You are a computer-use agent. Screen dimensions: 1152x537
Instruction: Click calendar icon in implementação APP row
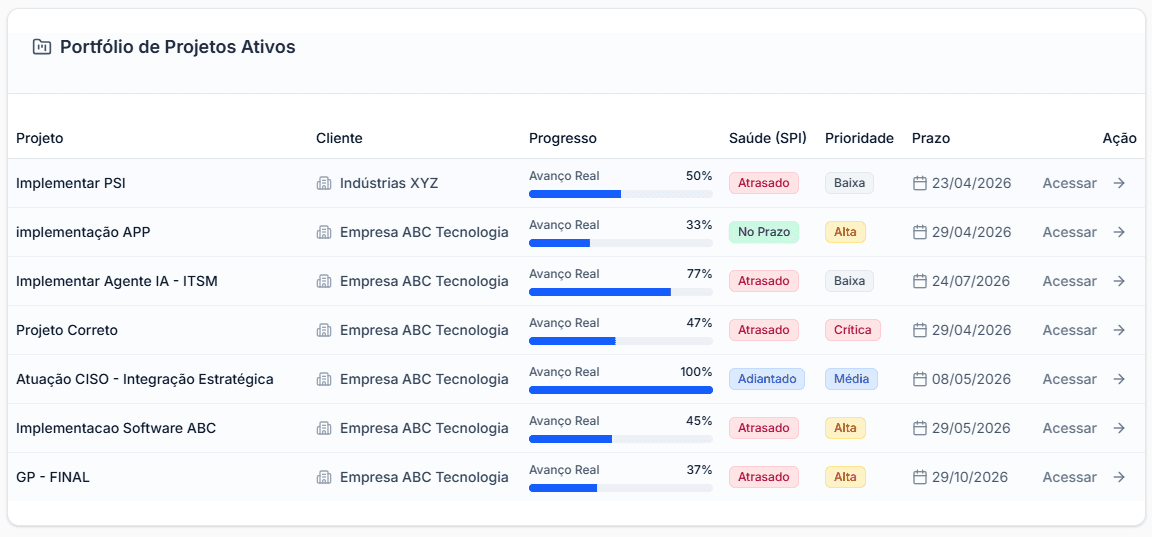pyautogui.click(x=919, y=232)
